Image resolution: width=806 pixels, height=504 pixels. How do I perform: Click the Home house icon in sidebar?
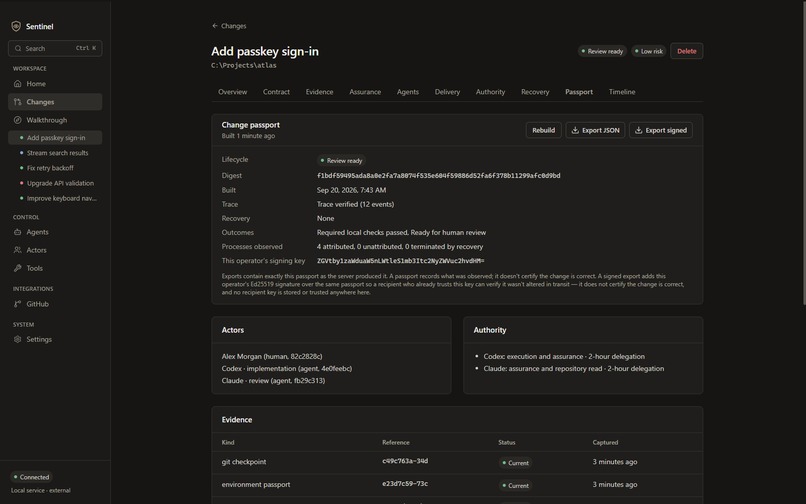click(x=17, y=83)
